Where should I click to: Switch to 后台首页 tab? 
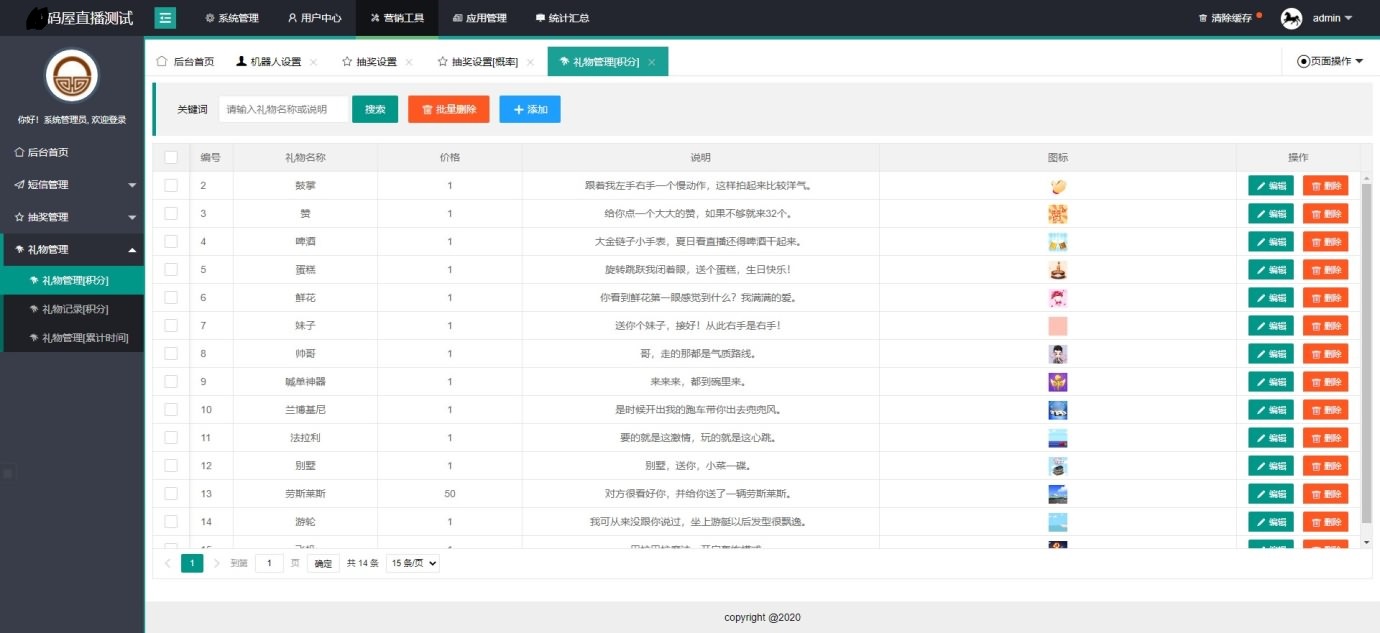point(185,62)
